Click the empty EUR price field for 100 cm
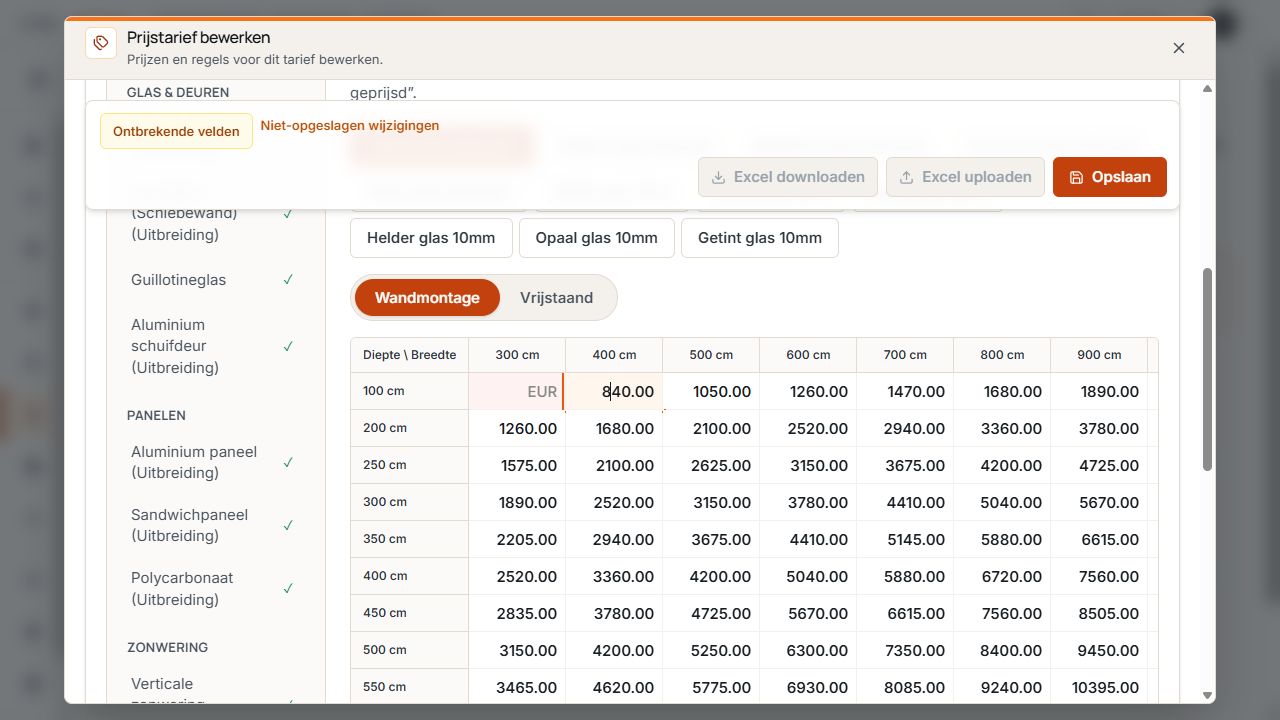1280x720 pixels. click(x=516, y=392)
